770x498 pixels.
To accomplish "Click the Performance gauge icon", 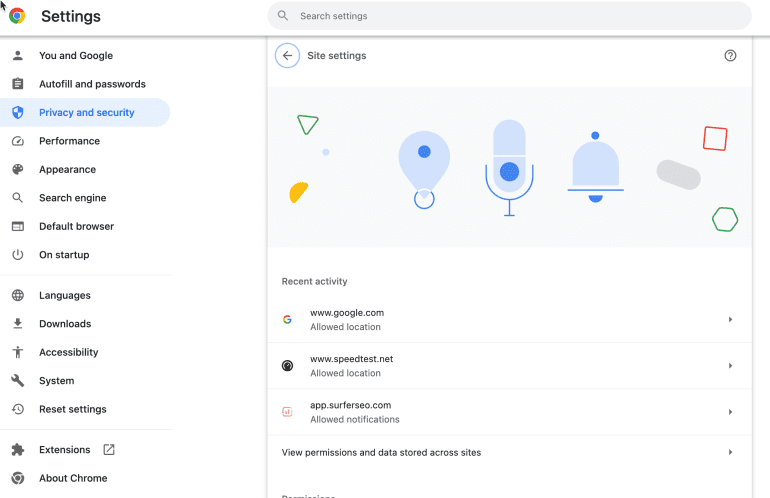I will point(17,141).
